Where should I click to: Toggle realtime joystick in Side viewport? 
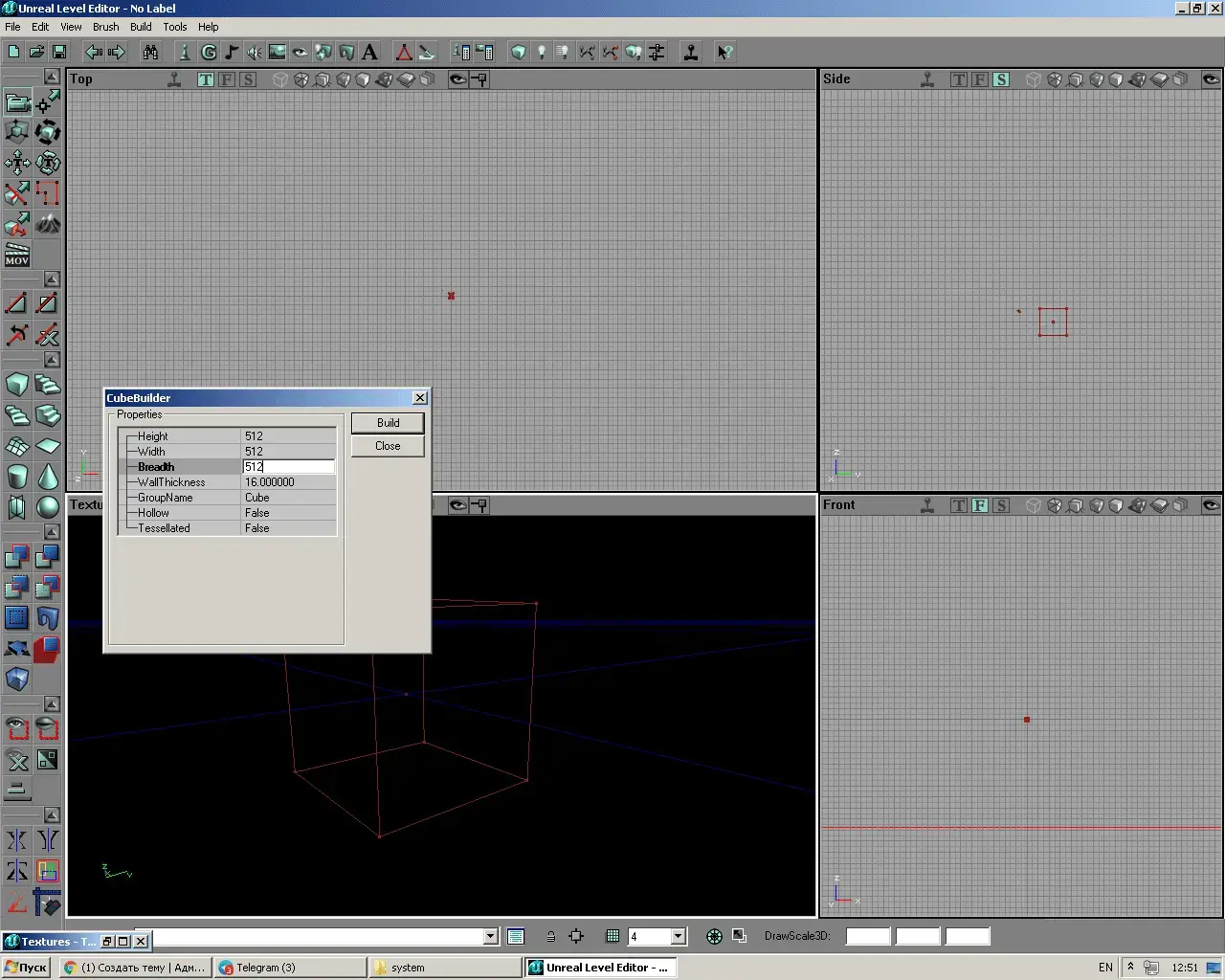[x=927, y=79]
